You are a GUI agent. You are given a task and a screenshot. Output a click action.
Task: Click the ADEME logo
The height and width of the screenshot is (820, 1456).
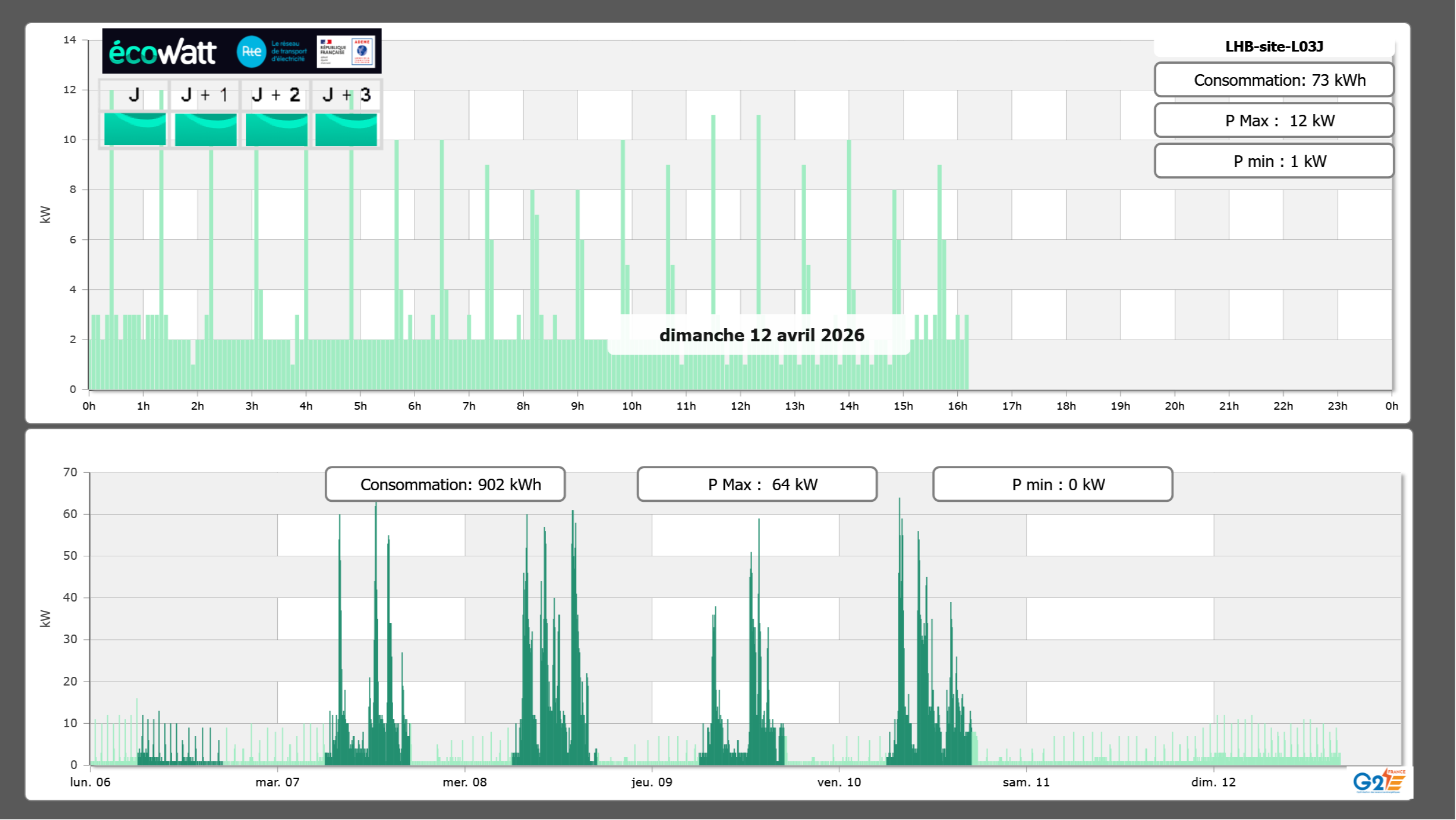pos(362,52)
